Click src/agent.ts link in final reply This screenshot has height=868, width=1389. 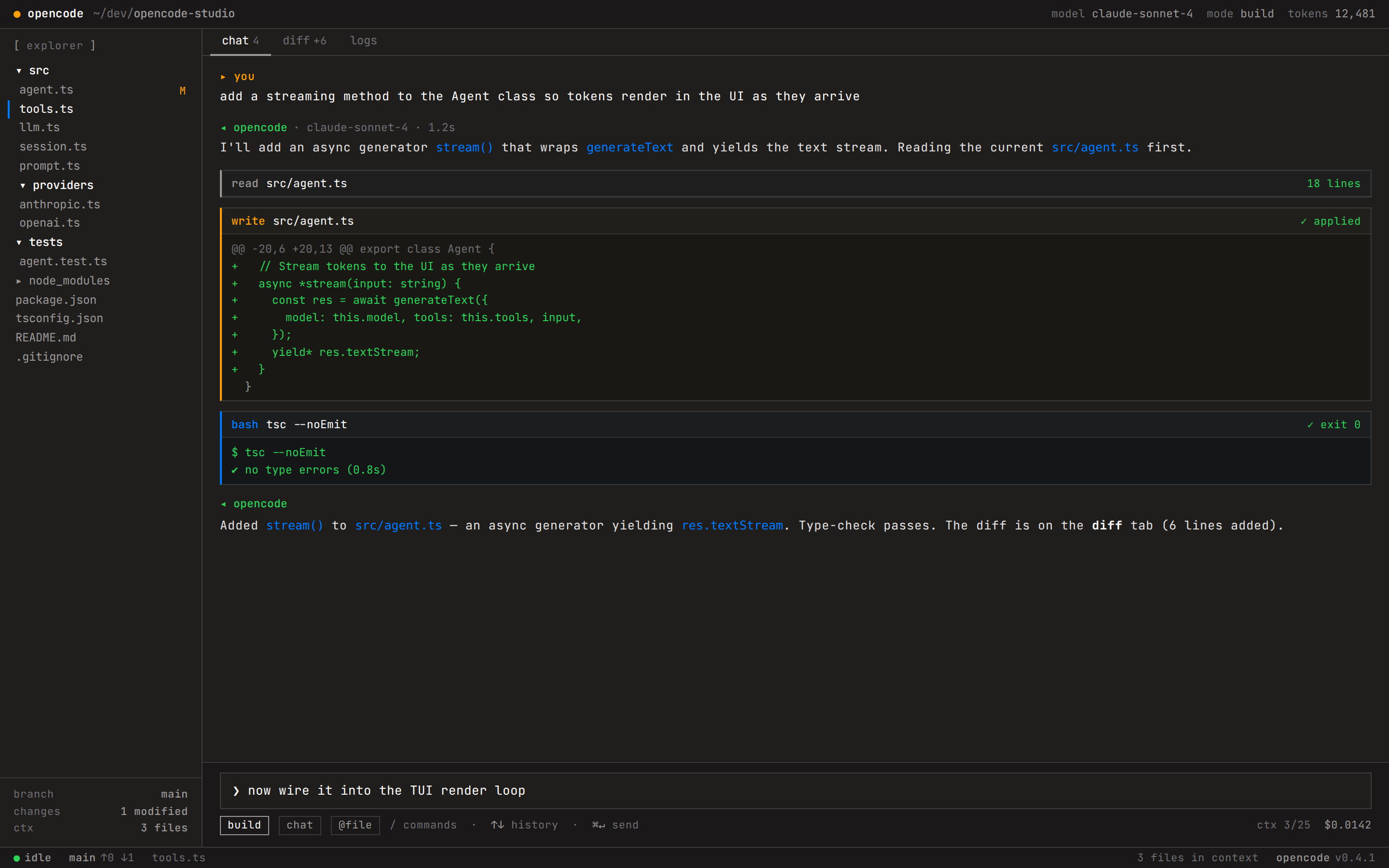(x=398, y=526)
